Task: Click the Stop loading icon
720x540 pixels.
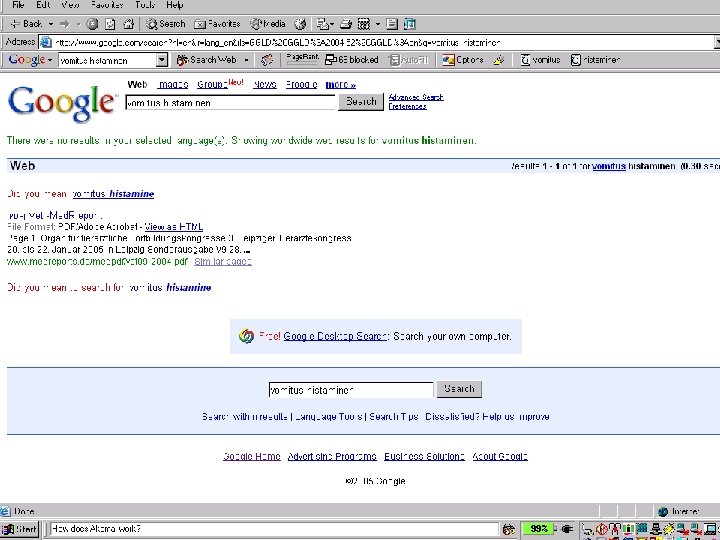Action: 92,24
